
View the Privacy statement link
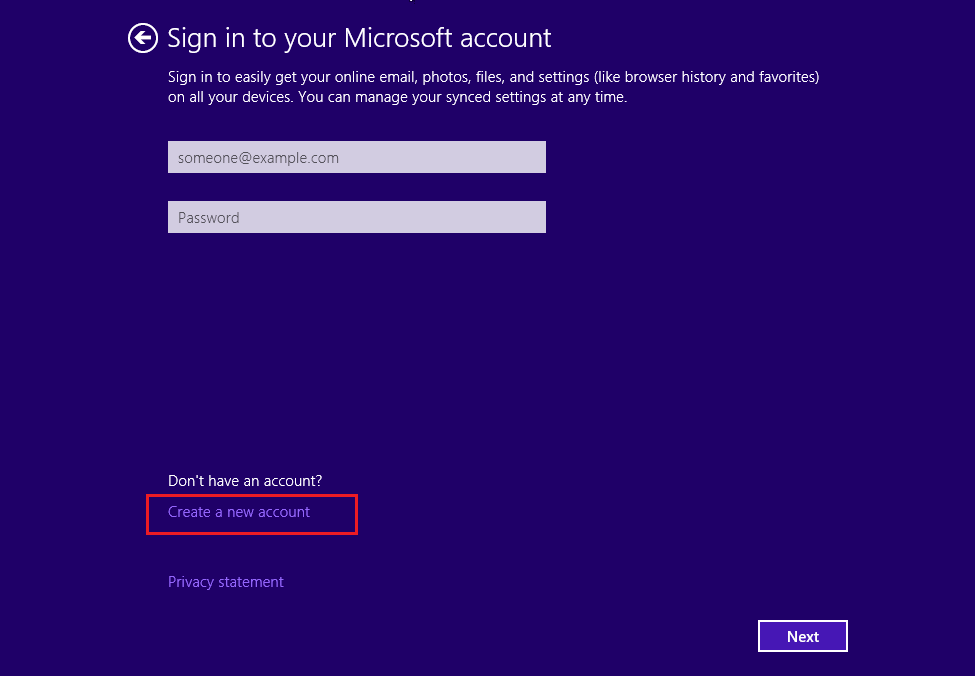pyautogui.click(x=225, y=581)
